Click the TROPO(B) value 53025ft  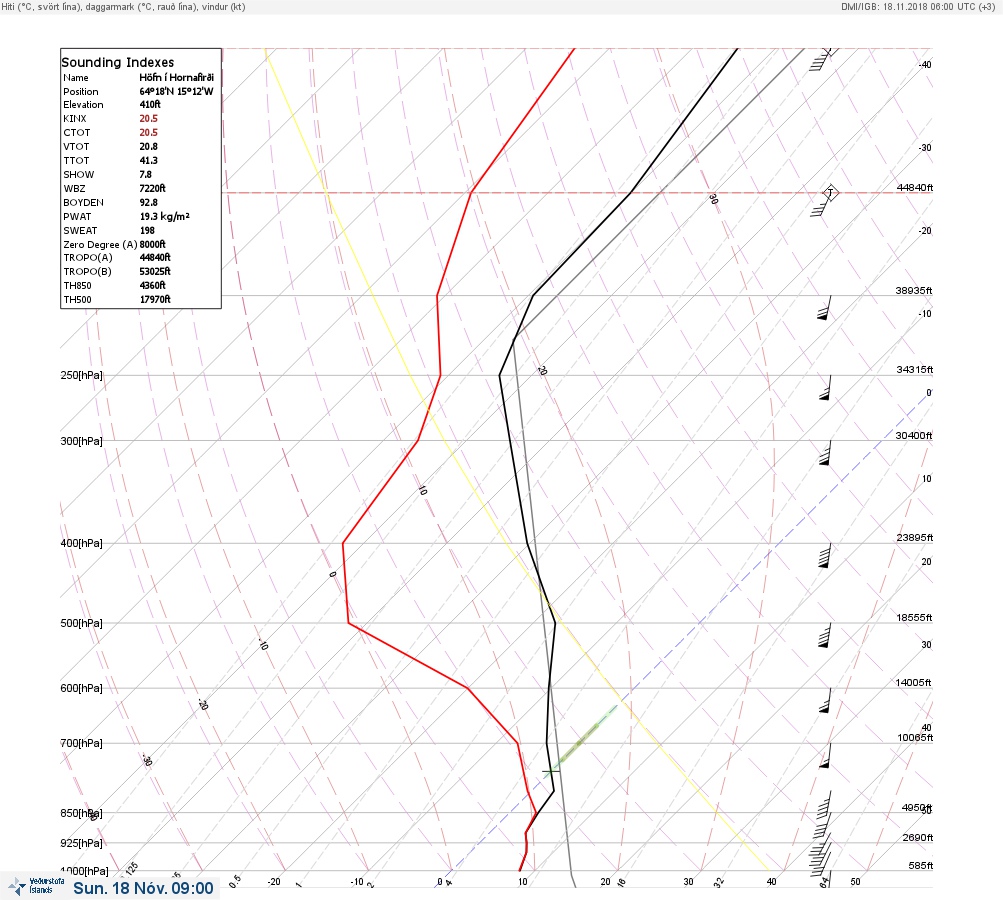(x=155, y=272)
